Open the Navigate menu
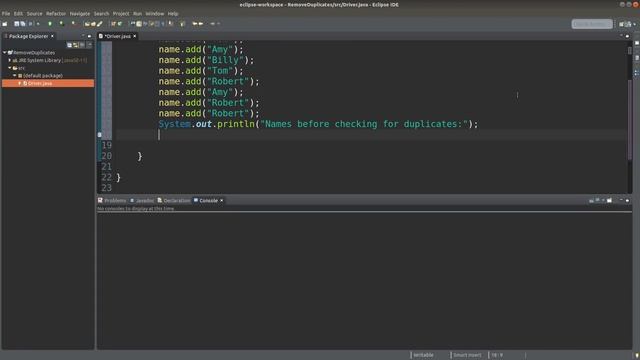The height and width of the screenshot is (360, 640). tap(80, 13)
